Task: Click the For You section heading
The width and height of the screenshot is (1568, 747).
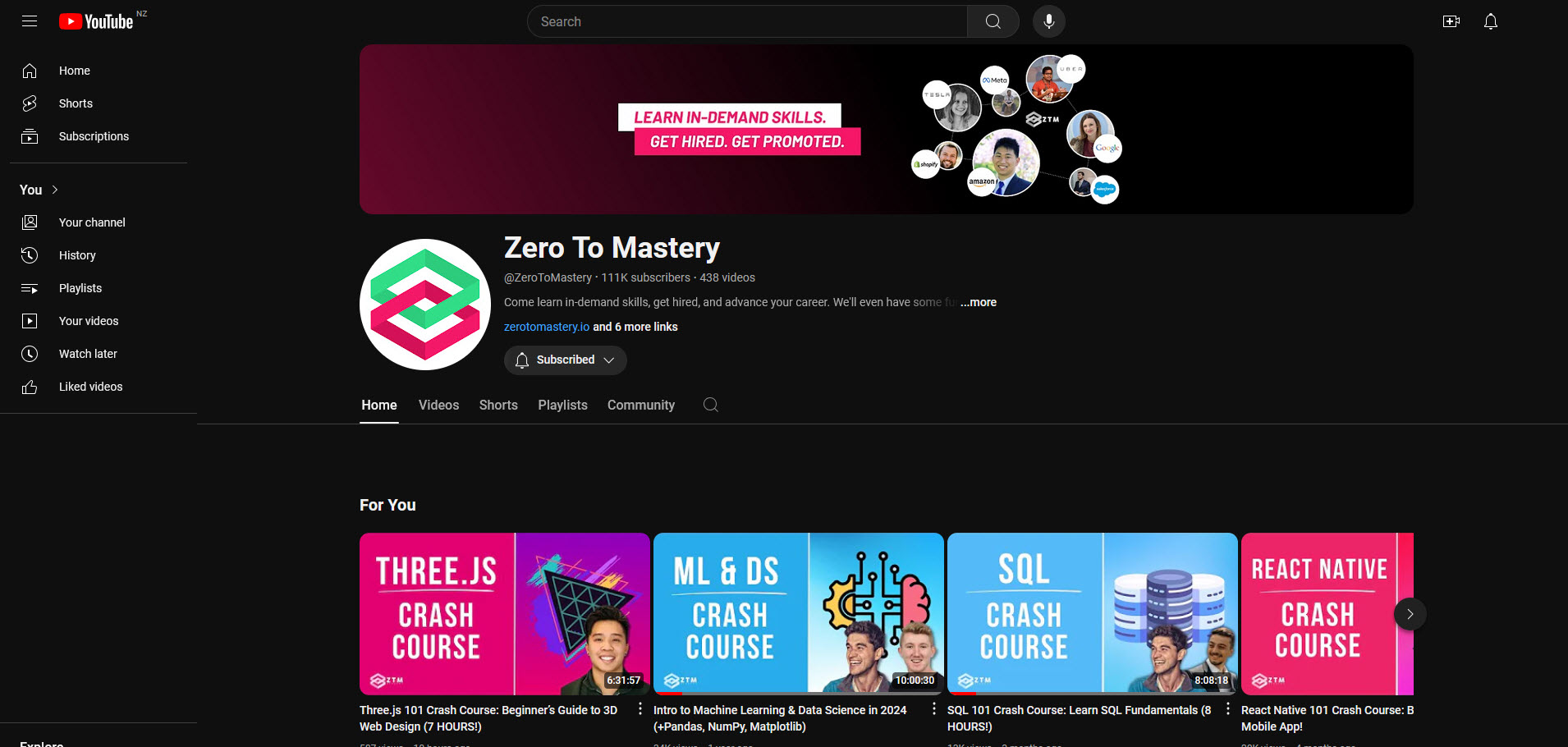Action: (x=387, y=505)
